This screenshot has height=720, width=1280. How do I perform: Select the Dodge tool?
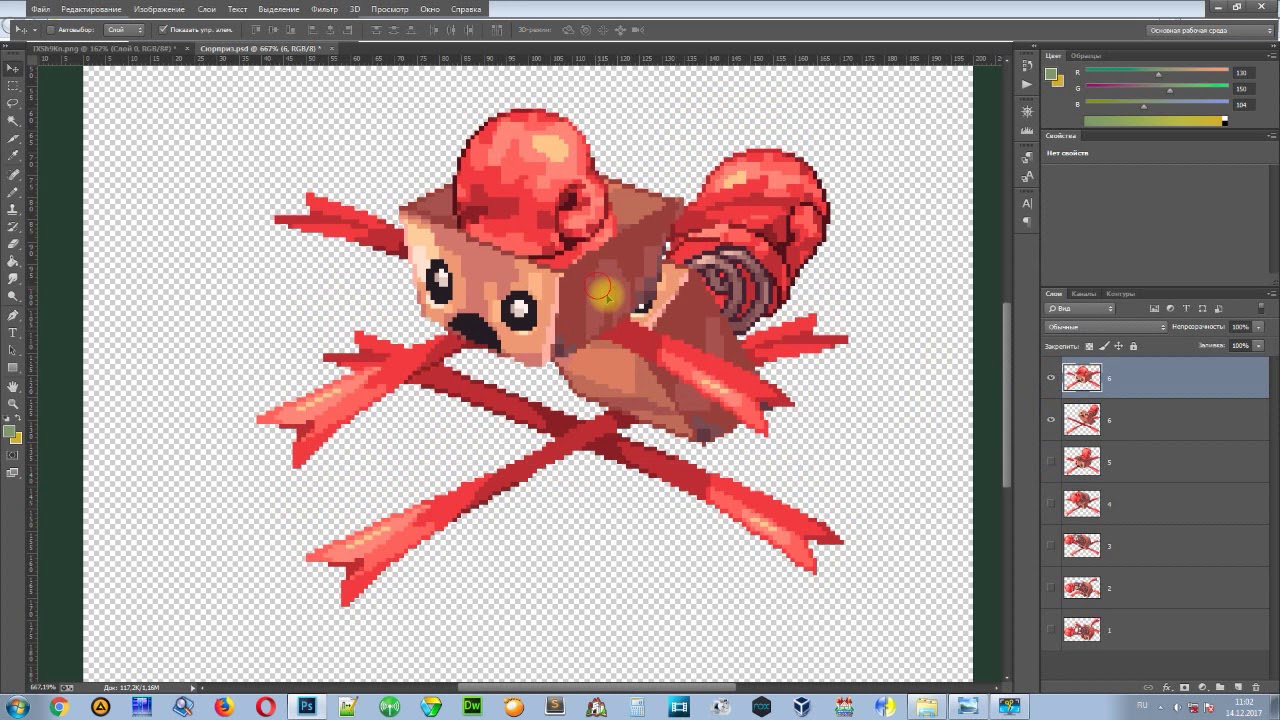[13, 296]
